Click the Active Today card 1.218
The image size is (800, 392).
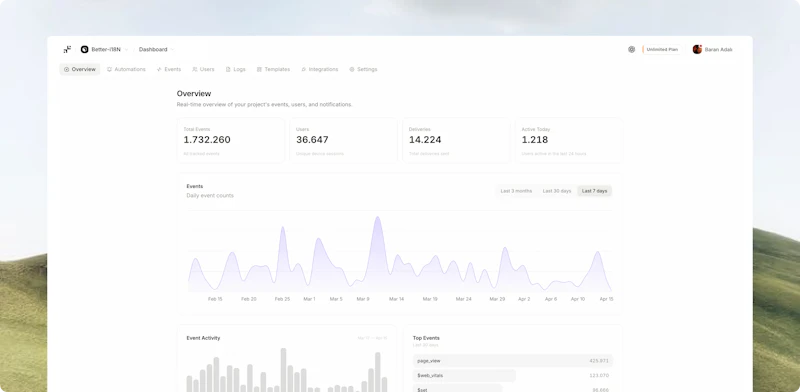tap(569, 140)
